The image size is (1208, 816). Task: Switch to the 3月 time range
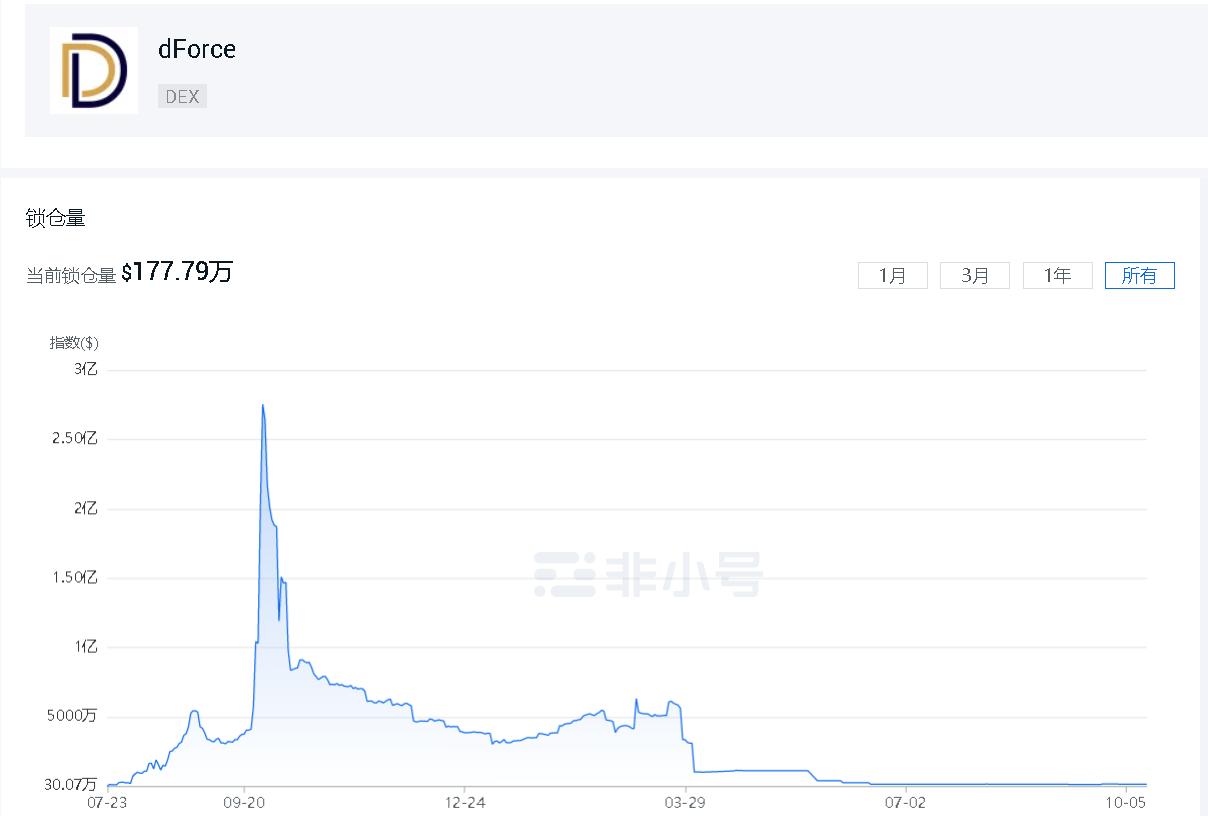975,275
